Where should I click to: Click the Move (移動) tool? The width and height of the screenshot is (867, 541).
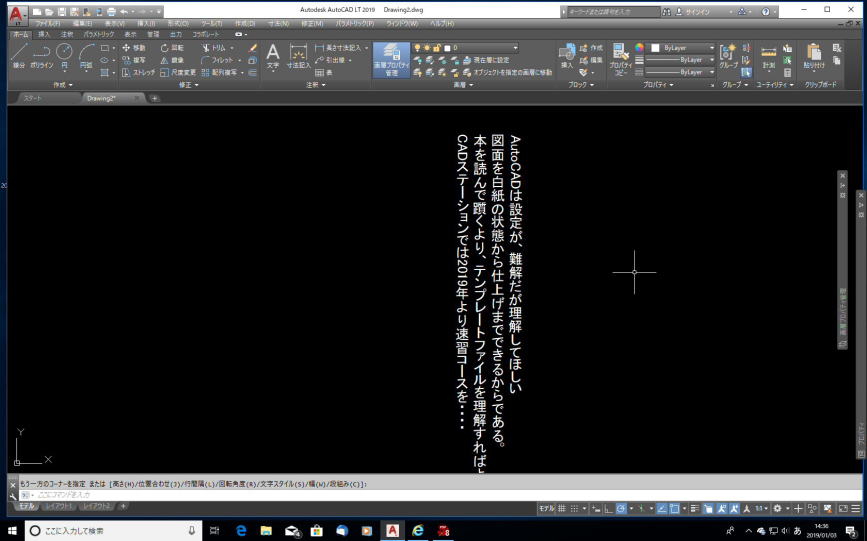pos(134,48)
